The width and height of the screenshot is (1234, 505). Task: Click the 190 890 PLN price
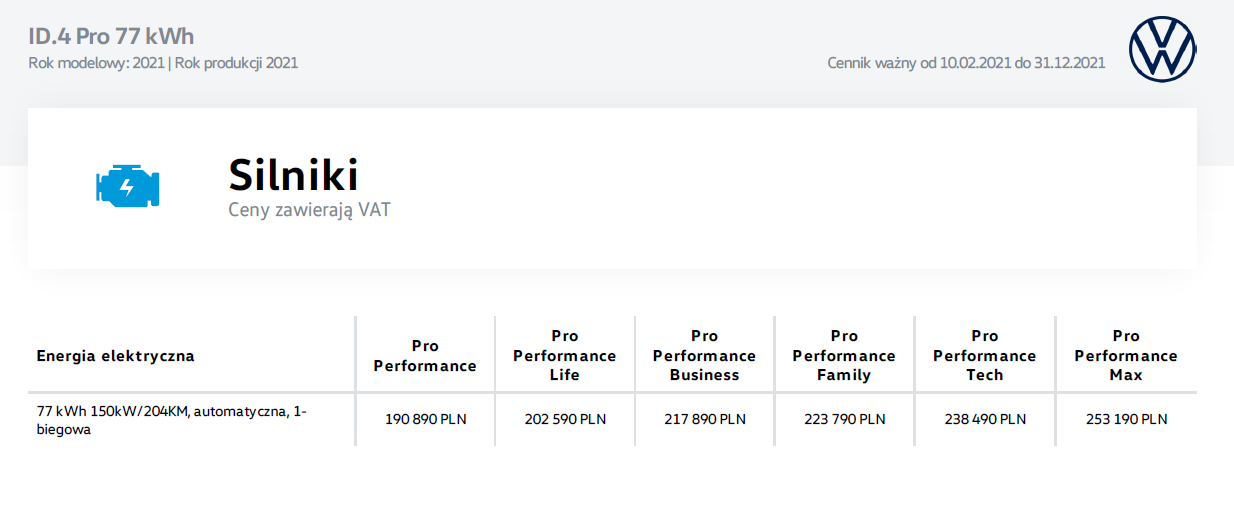click(425, 420)
